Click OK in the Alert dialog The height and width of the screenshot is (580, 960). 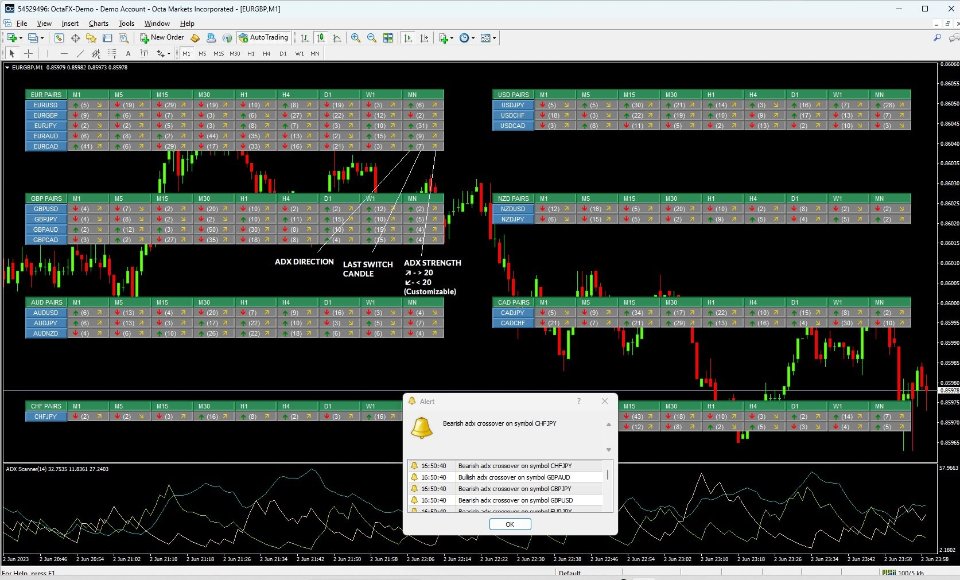pos(510,524)
